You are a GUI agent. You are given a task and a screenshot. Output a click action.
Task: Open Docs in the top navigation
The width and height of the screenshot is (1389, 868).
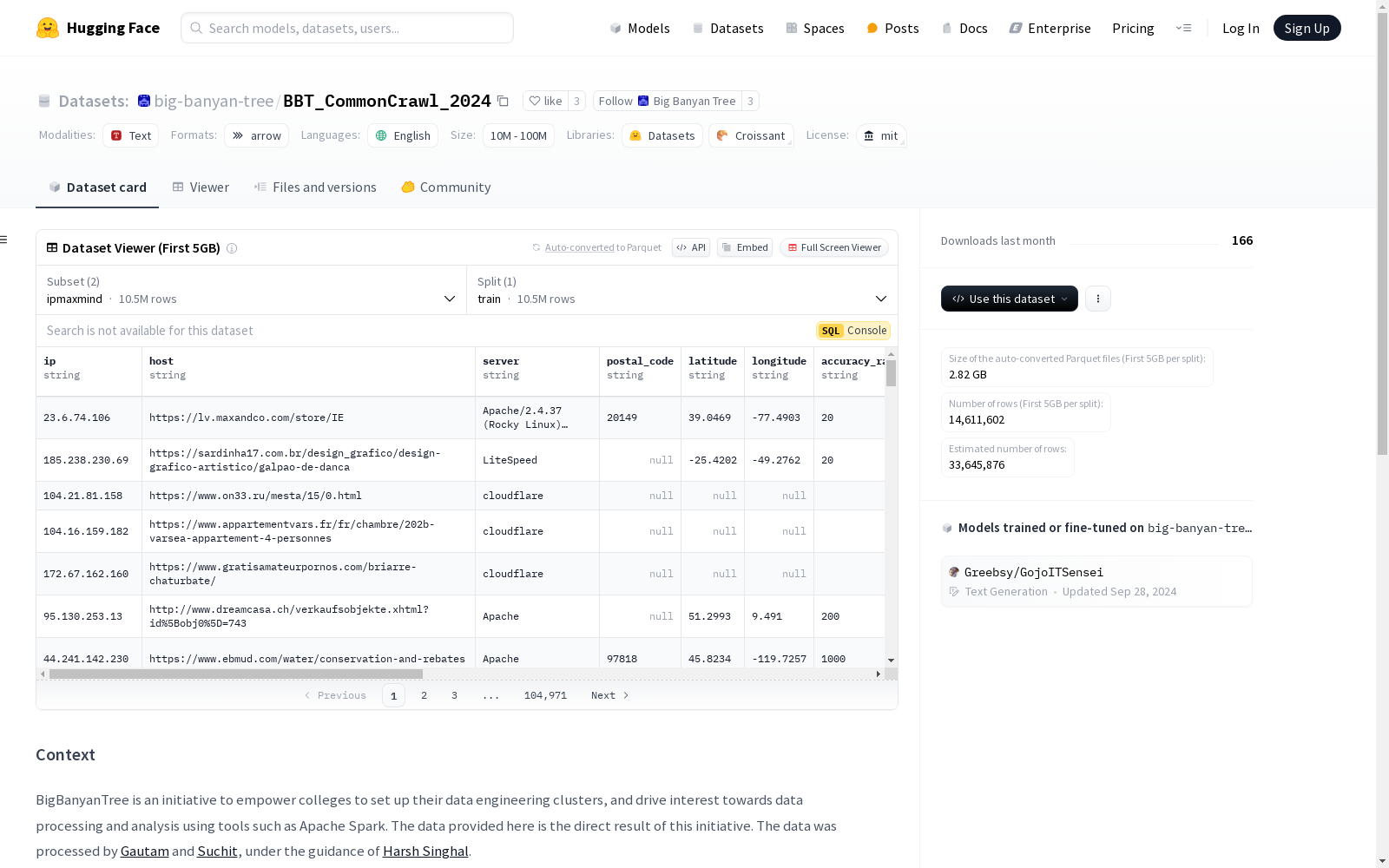tap(964, 28)
